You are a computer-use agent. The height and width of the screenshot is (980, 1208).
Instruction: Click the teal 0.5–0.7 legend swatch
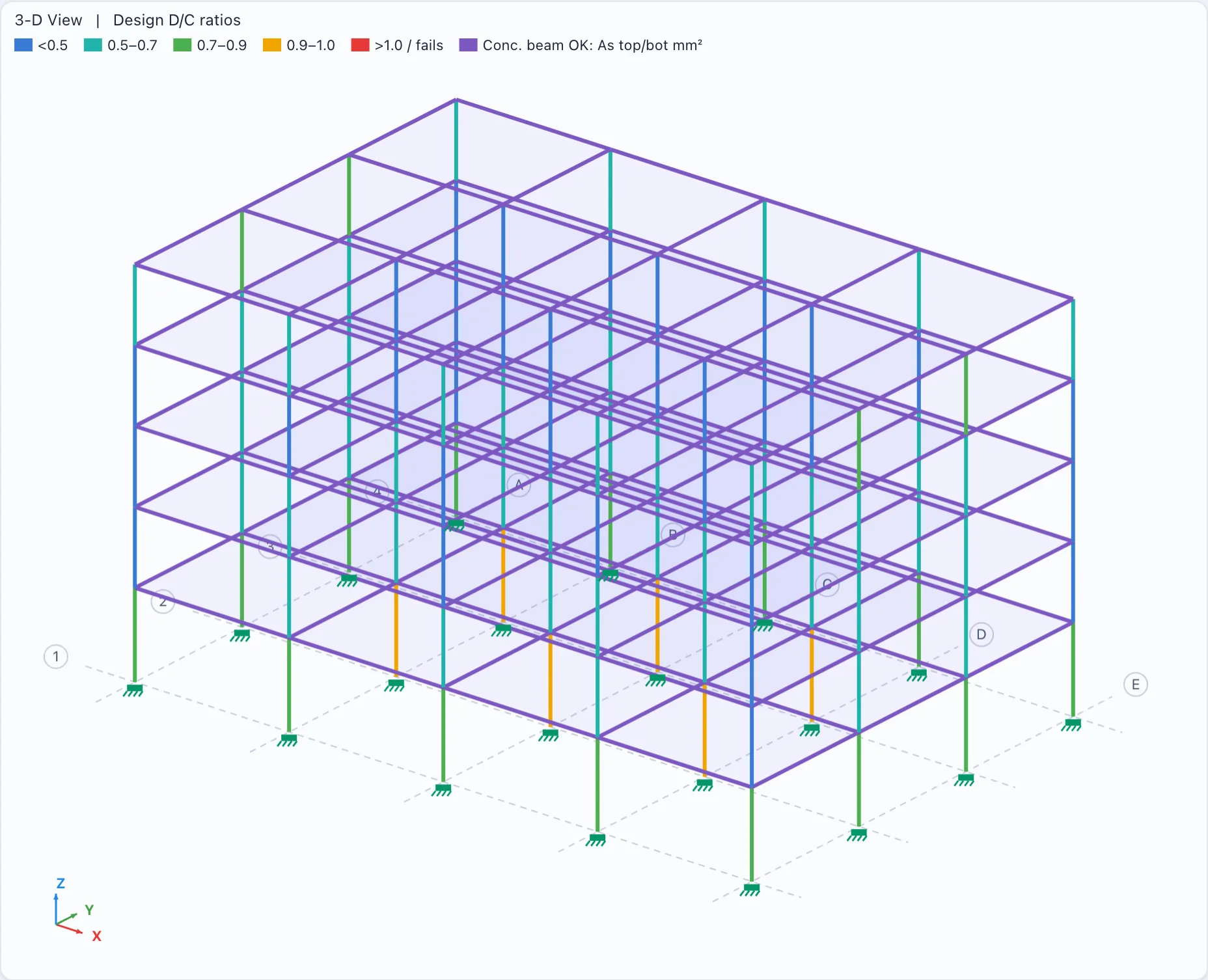tap(93, 45)
